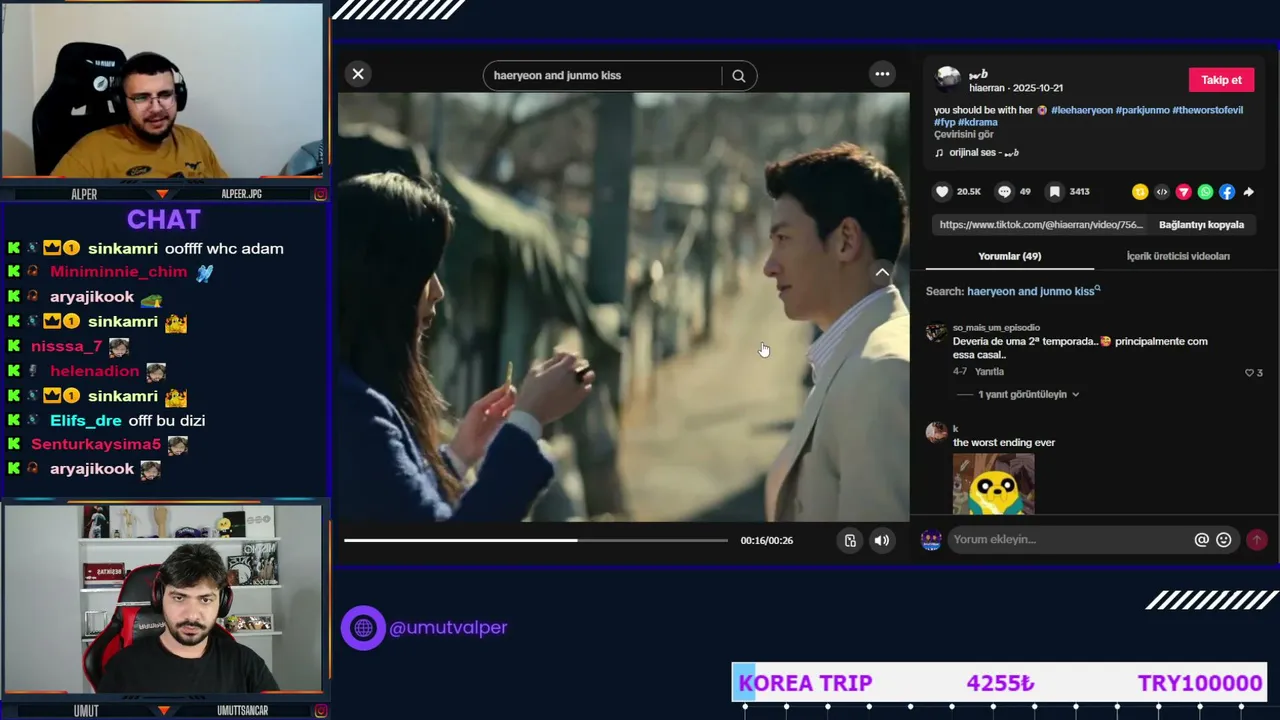Open the emoji picker in comment box
This screenshot has width=1280, height=720.
click(x=1224, y=540)
